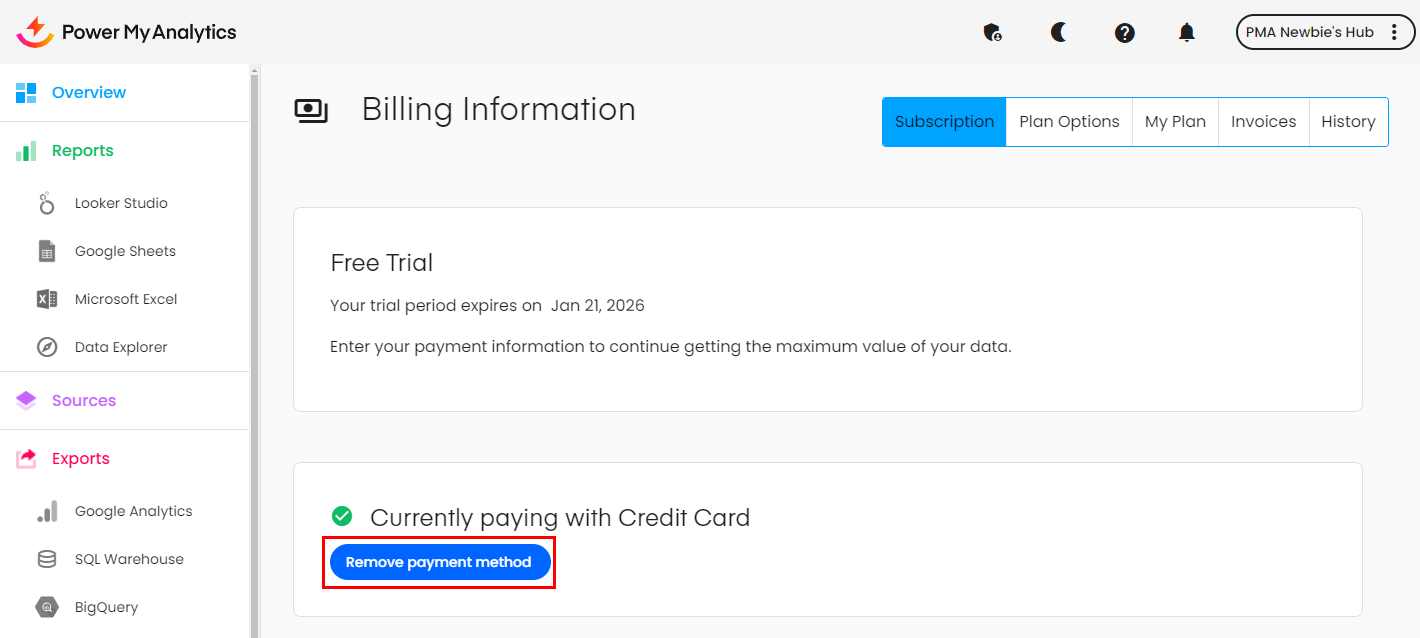Click the Power My Analytics logo
Screen dimensions: 1420x638
127,32
